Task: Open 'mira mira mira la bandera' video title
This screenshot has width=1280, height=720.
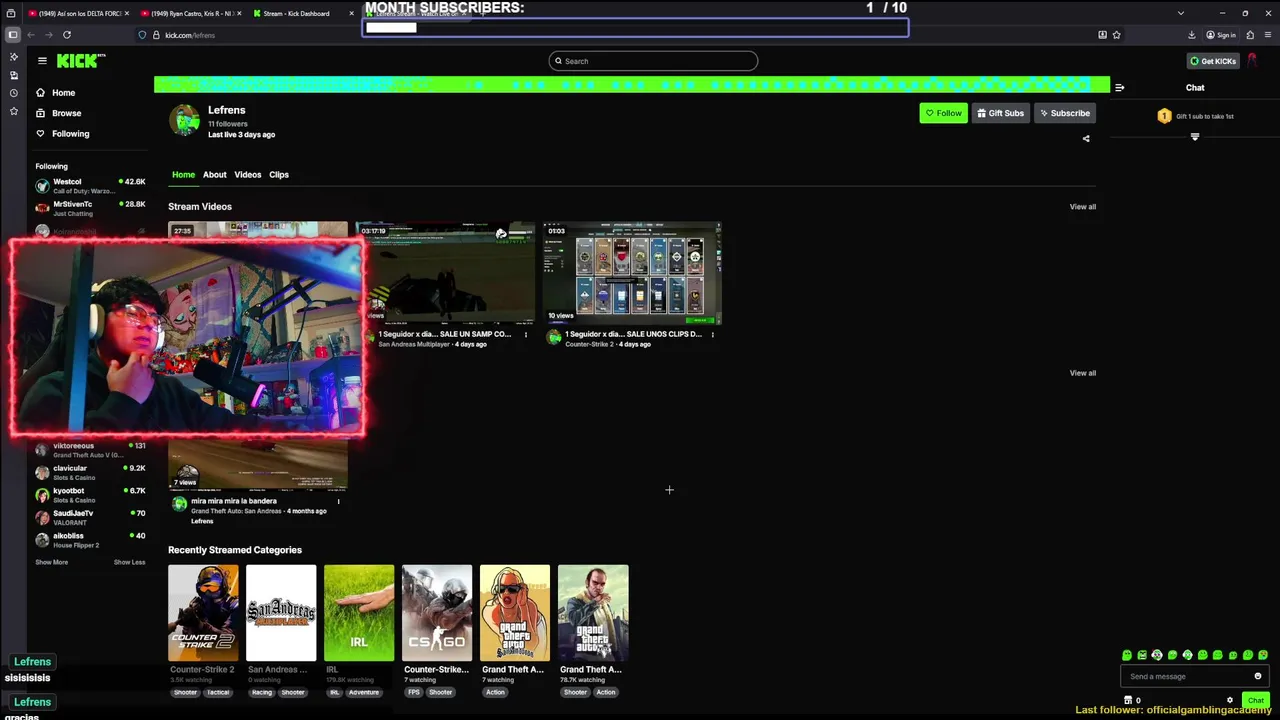Action: coord(234,501)
